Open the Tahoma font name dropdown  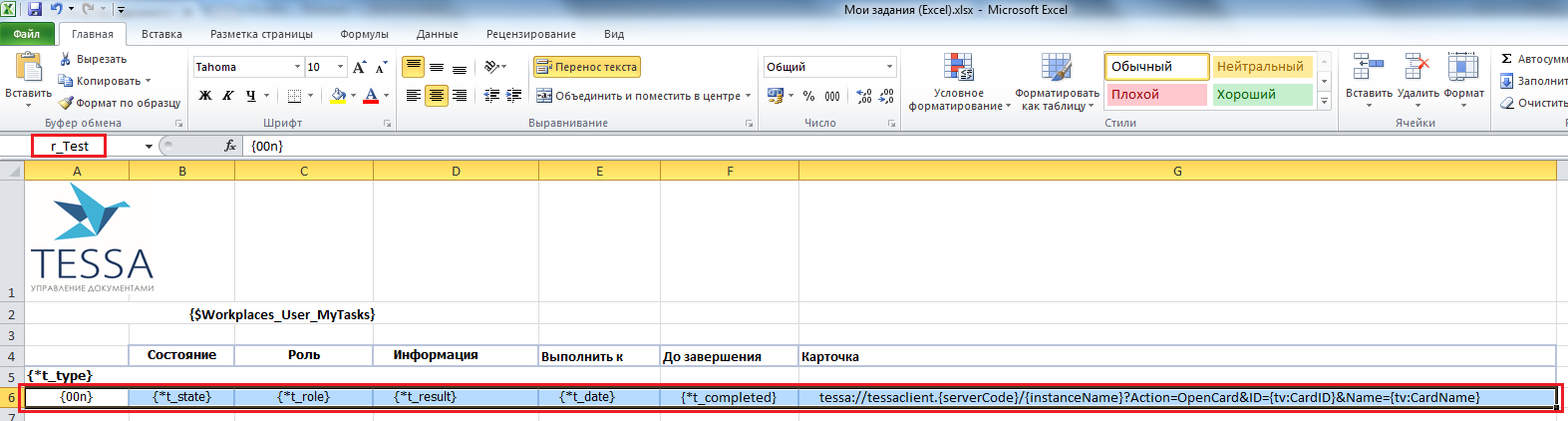[x=297, y=67]
